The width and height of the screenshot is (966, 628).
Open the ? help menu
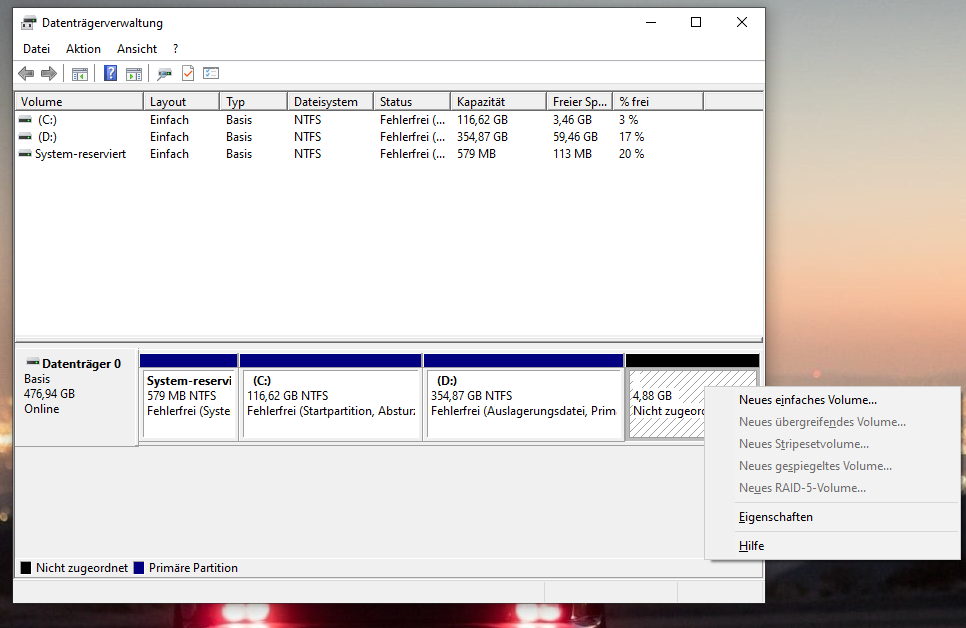coord(176,49)
